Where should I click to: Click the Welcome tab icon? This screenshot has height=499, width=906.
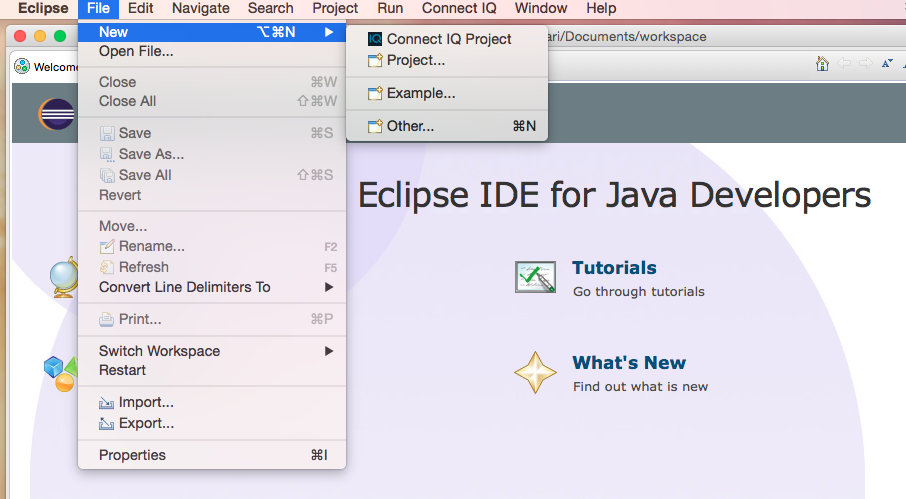pyautogui.click(x=22, y=66)
